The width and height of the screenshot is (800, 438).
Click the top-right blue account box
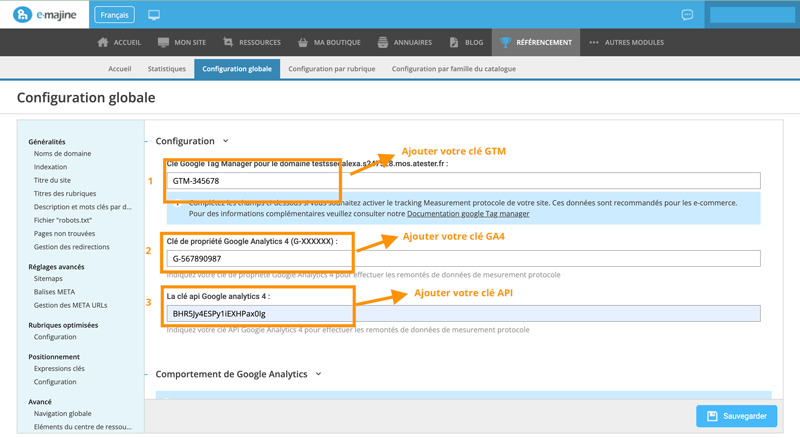click(x=752, y=15)
